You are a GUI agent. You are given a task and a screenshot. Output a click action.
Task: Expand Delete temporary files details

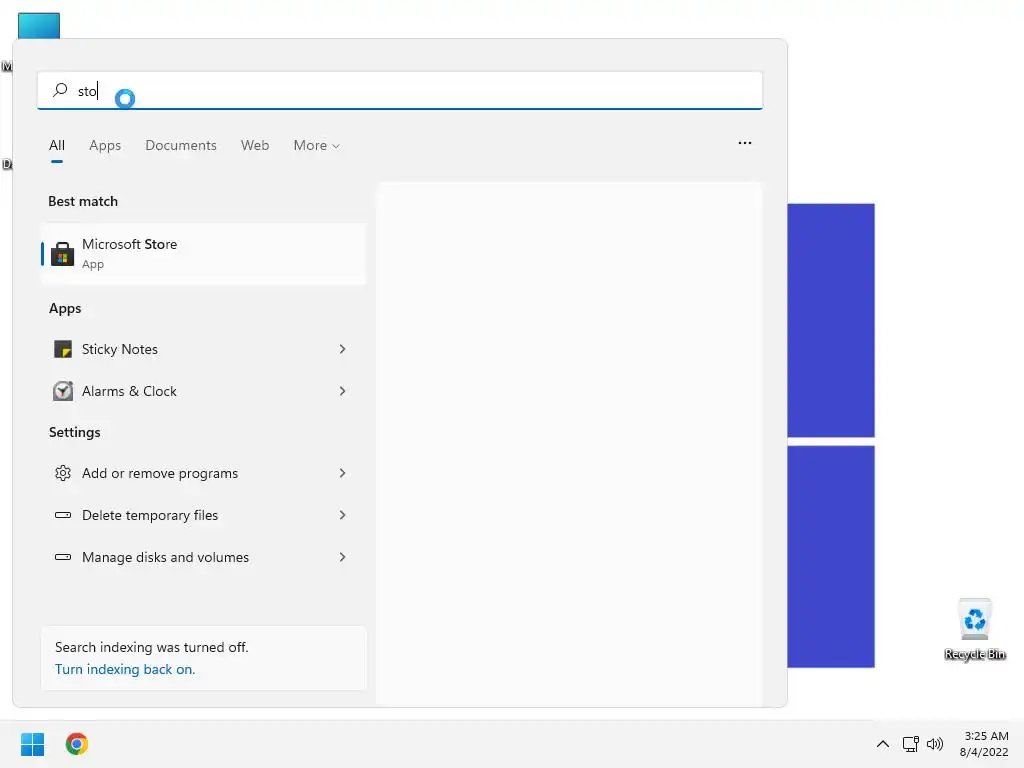(342, 515)
